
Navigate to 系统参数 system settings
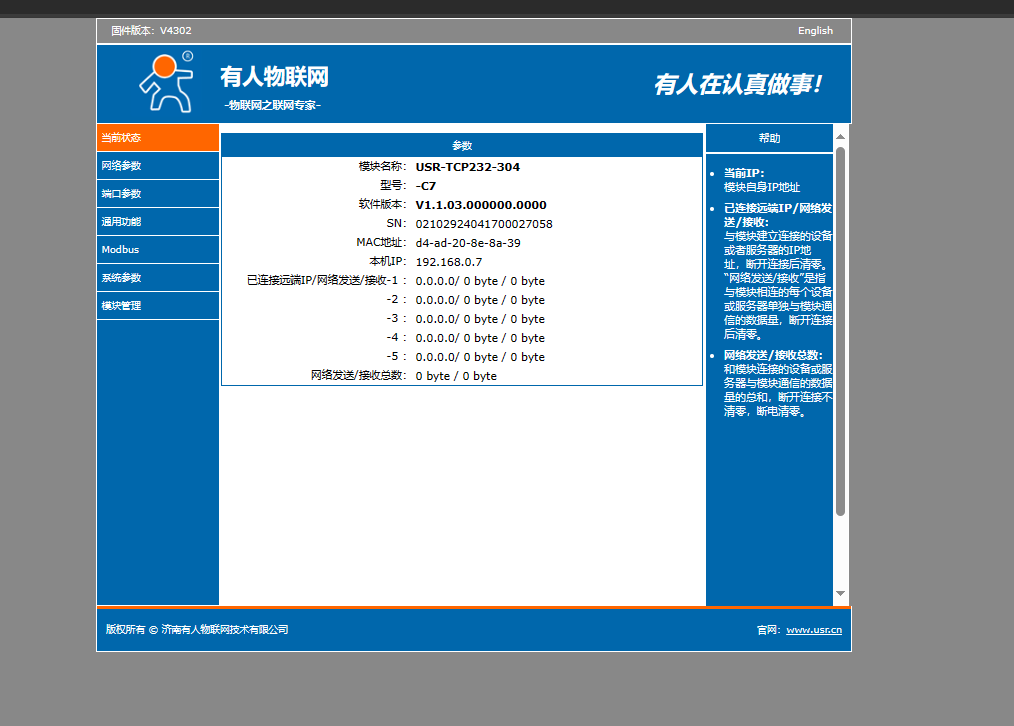pos(157,278)
